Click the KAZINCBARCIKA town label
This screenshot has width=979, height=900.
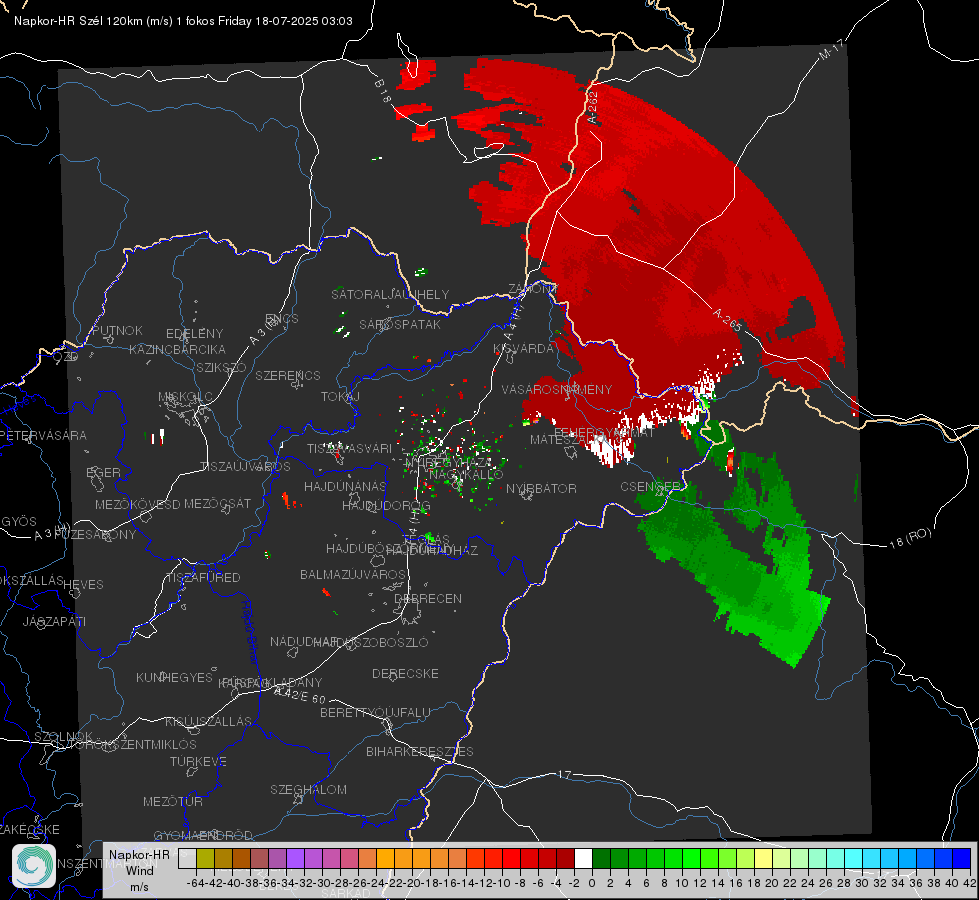[x=177, y=349]
